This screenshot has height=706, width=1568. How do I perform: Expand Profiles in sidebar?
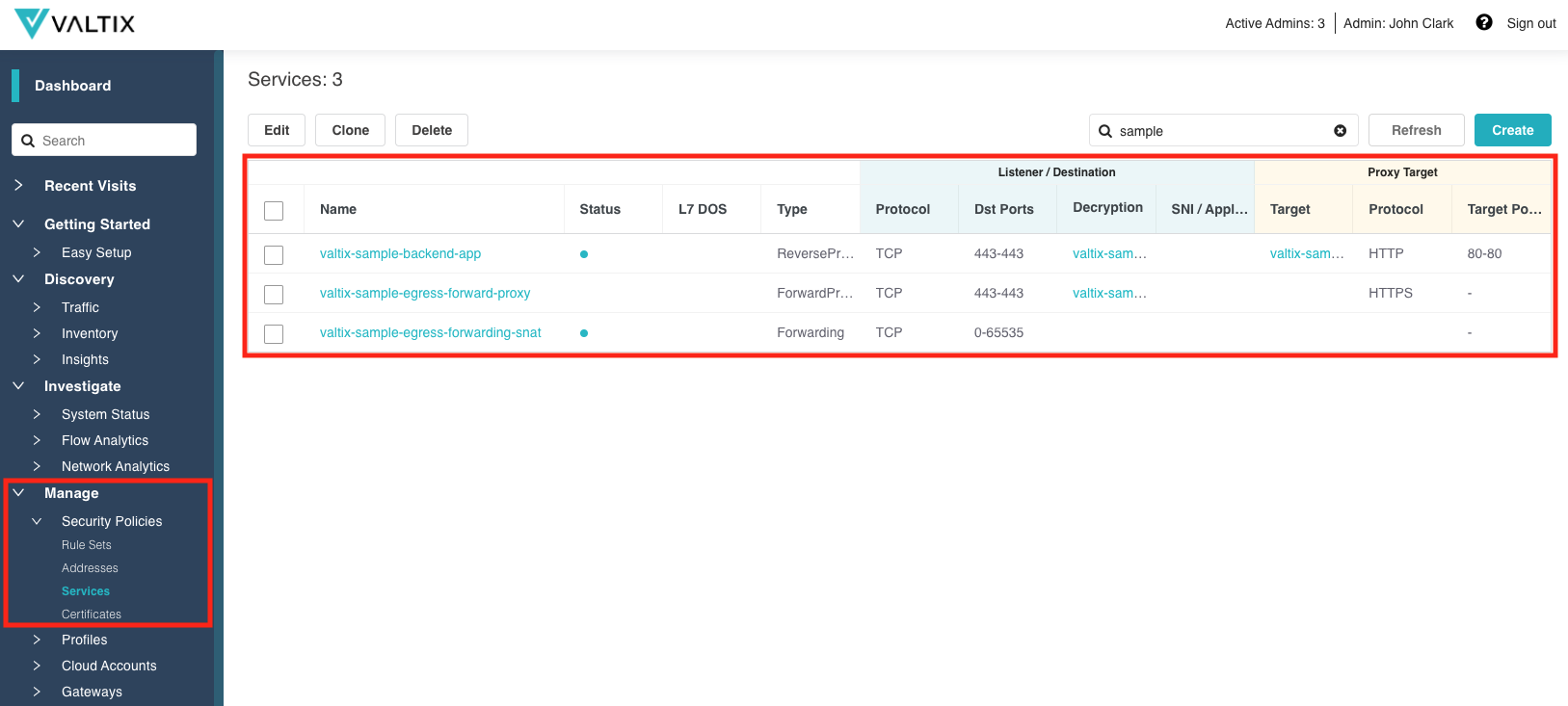37,640
